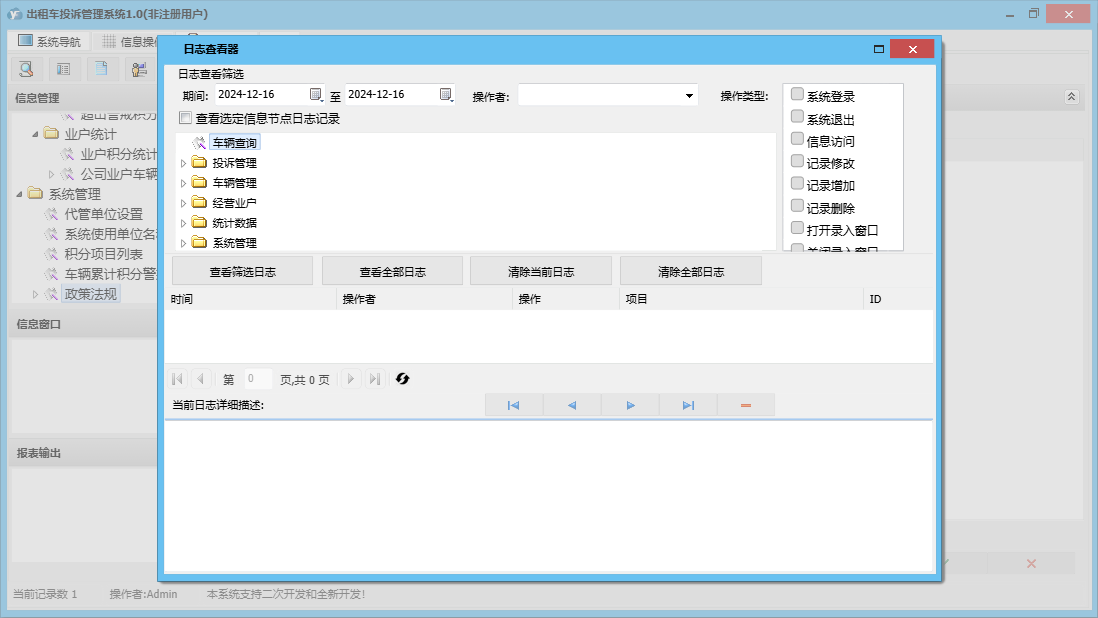Screen dimensions: 1098x618
Task: Click 查看筛选日志 button
Action: pyautogui.click(x=242, y=272)
